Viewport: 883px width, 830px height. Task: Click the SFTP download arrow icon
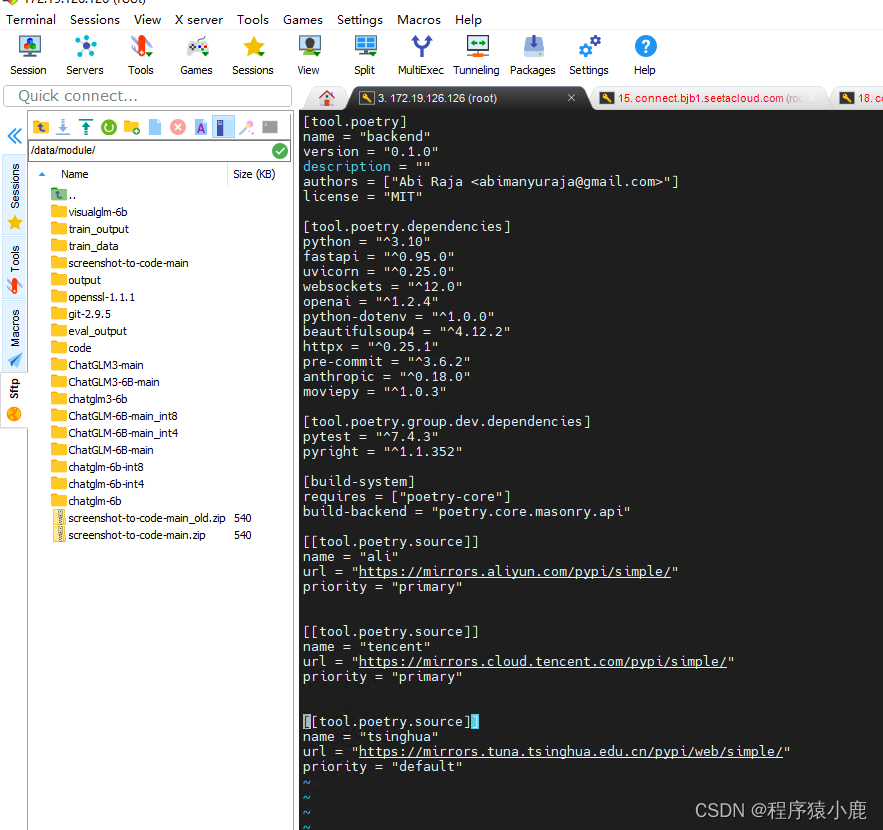coord(63,127)
